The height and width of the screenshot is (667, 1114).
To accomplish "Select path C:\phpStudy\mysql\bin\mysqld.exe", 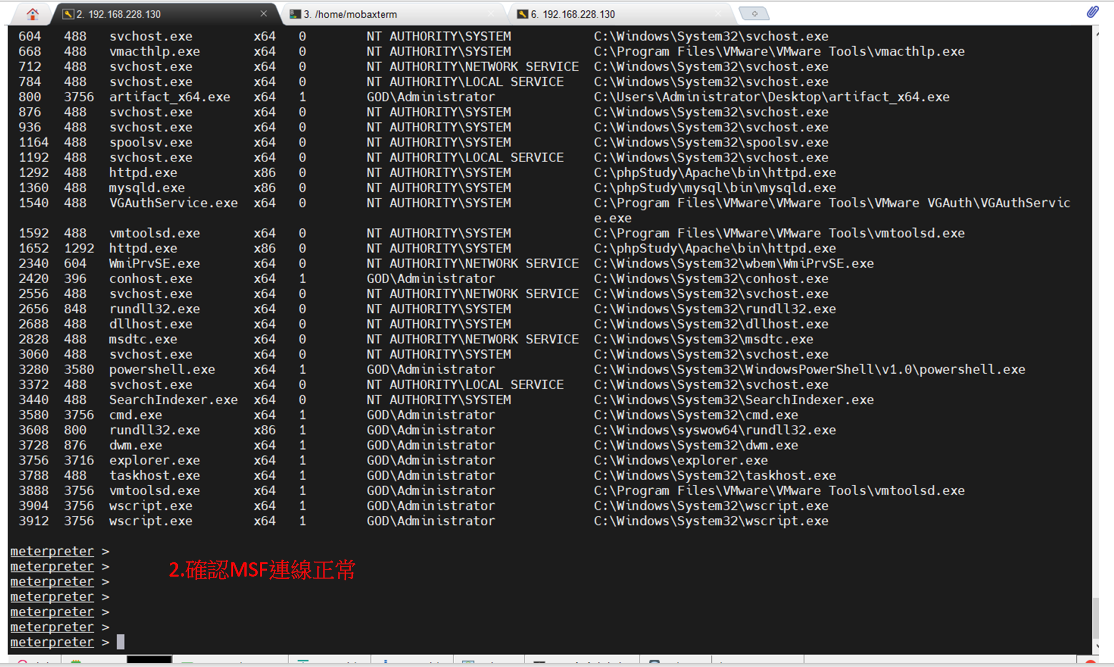I will (x=715, y=188).
